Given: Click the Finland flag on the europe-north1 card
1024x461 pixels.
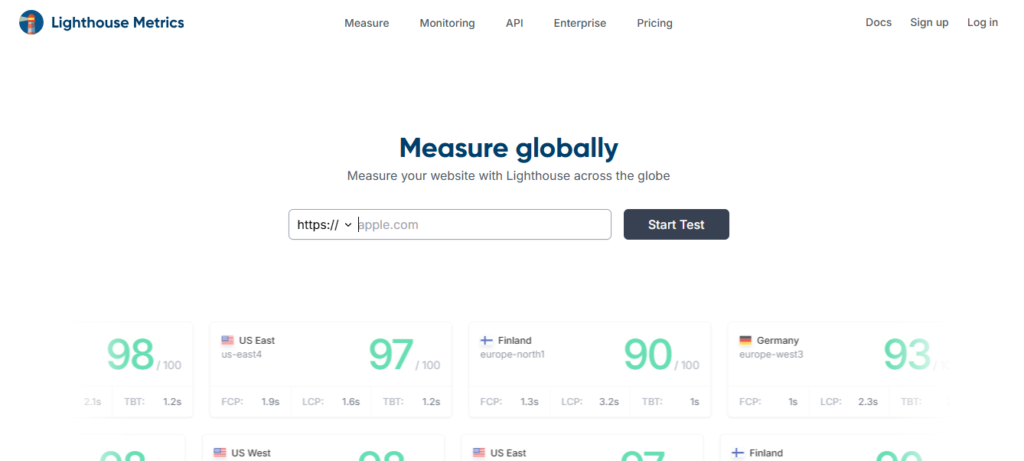Looking at the screenshot, I should click(487, 340).
